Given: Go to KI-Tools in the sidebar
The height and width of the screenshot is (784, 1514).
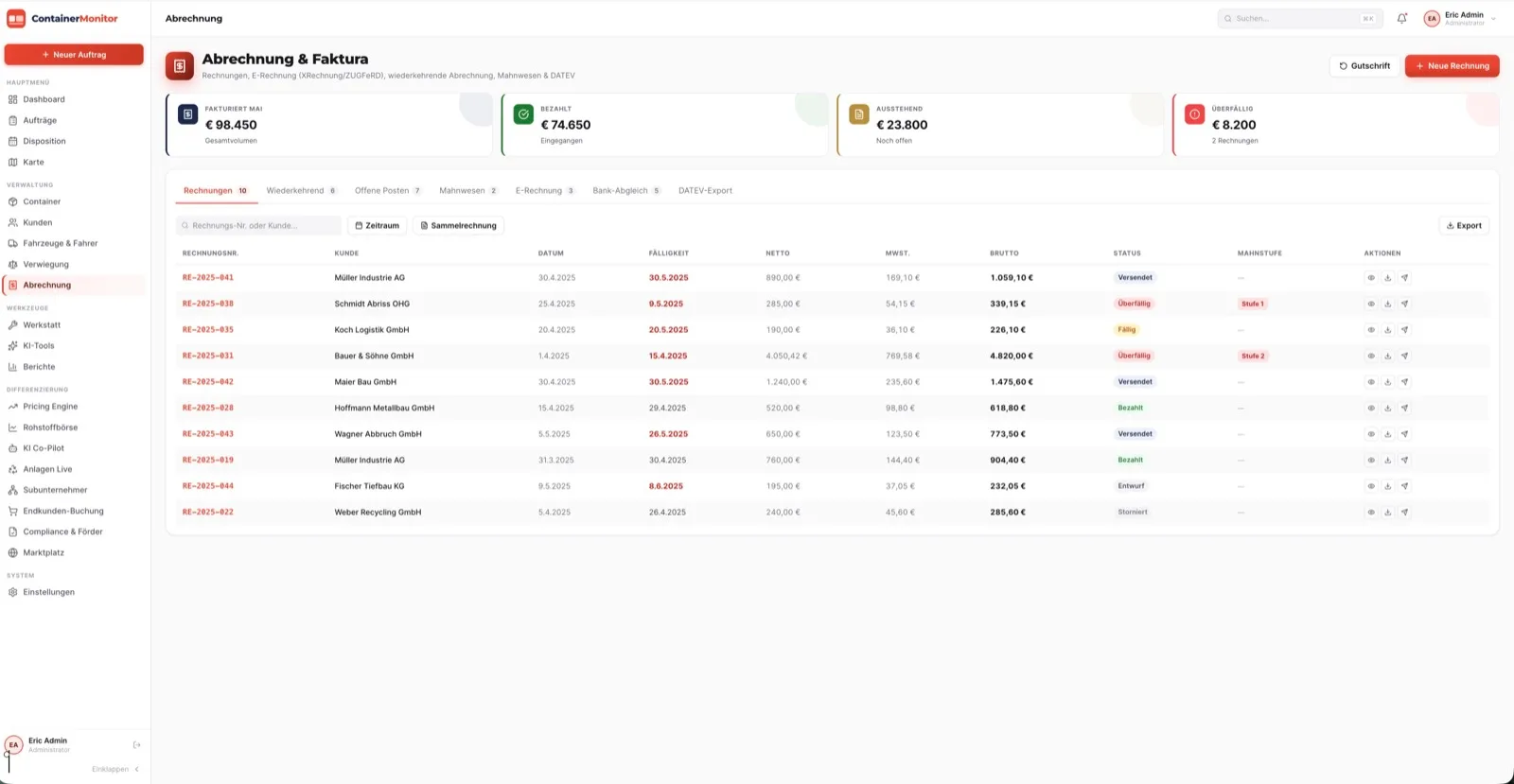Looking at the screenshot, I should 39,345.
